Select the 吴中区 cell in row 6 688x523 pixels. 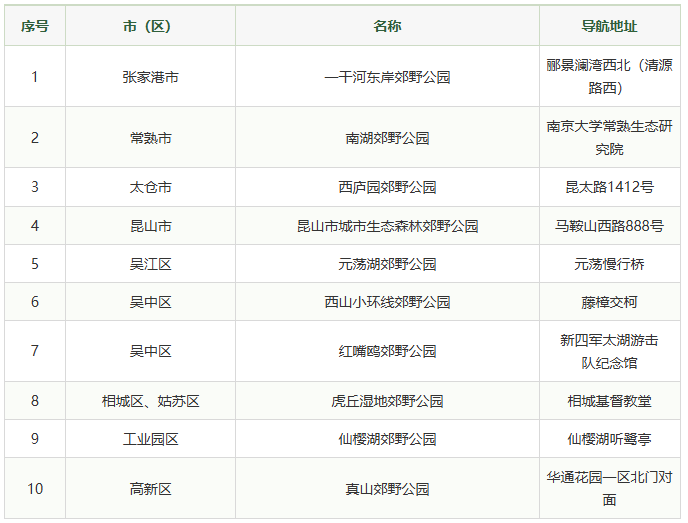click(150, 302)
